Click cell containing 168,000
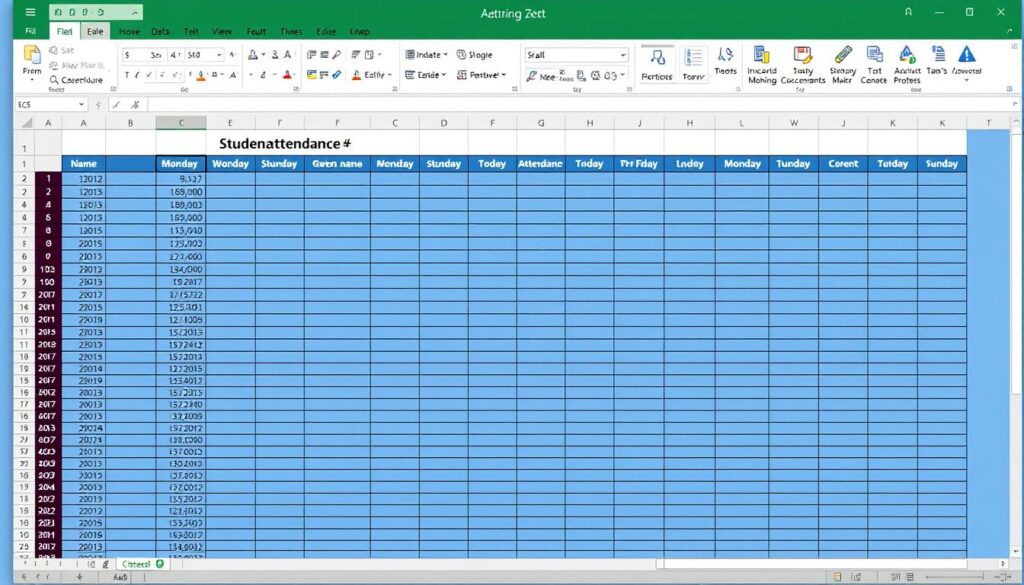The width and height of the screenshot is (1024, 585). pos(181,192)
